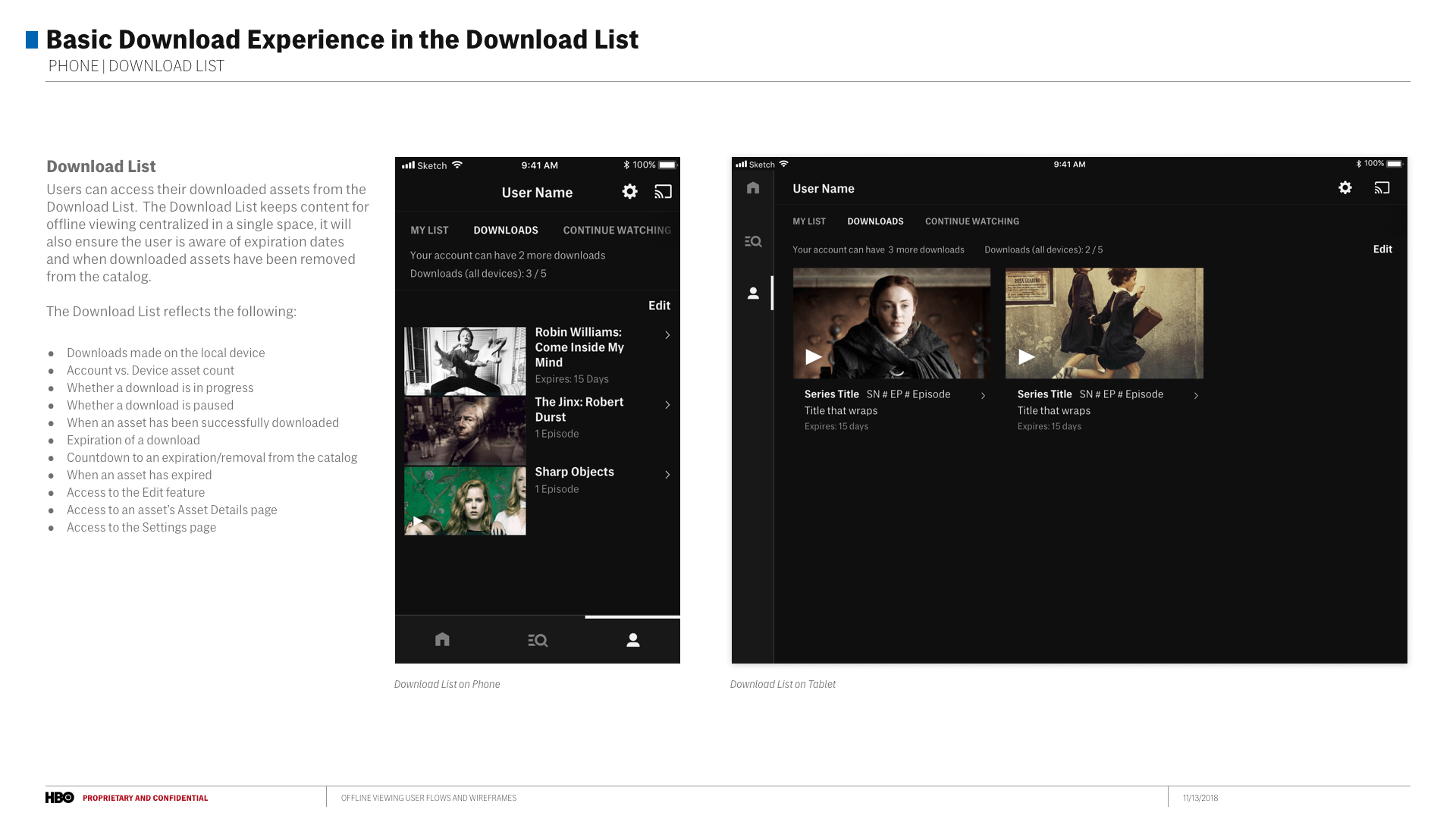1456x819 pixels.
Task: Select Robin Williams: Come Inside My Mind title
Action: click(579, 347)
